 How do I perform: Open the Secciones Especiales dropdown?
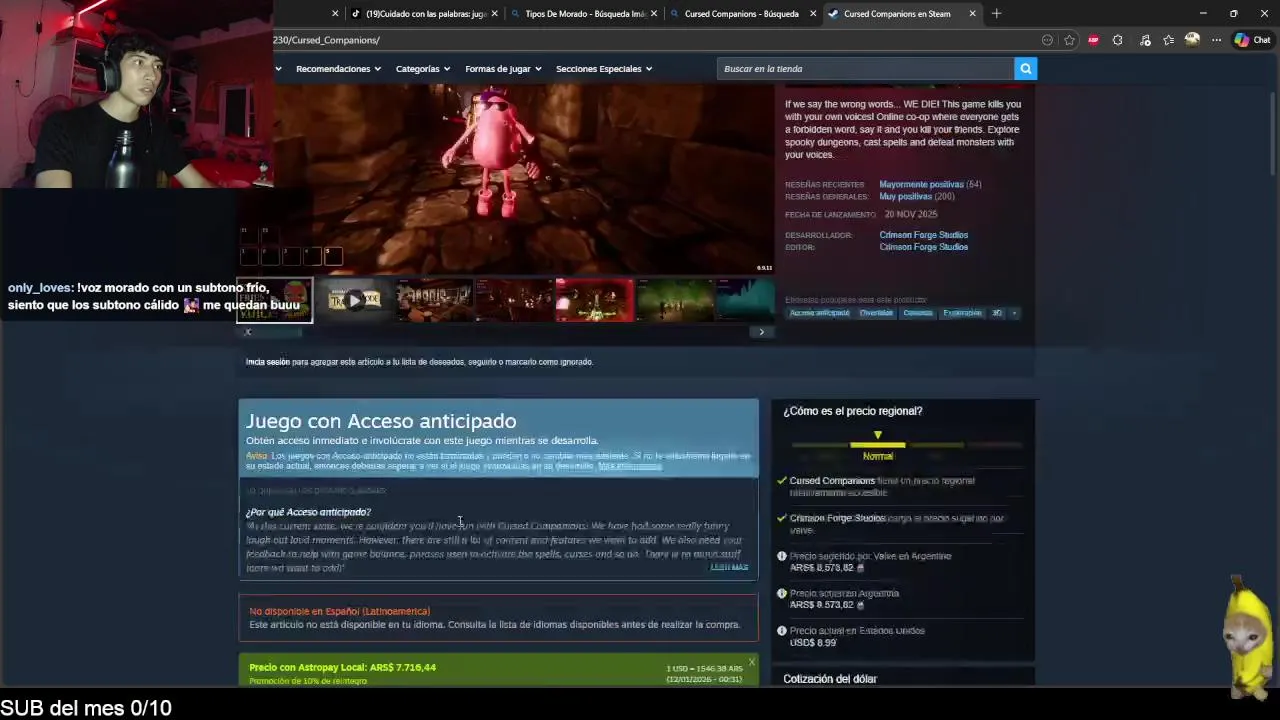click(x=604, y=69)
